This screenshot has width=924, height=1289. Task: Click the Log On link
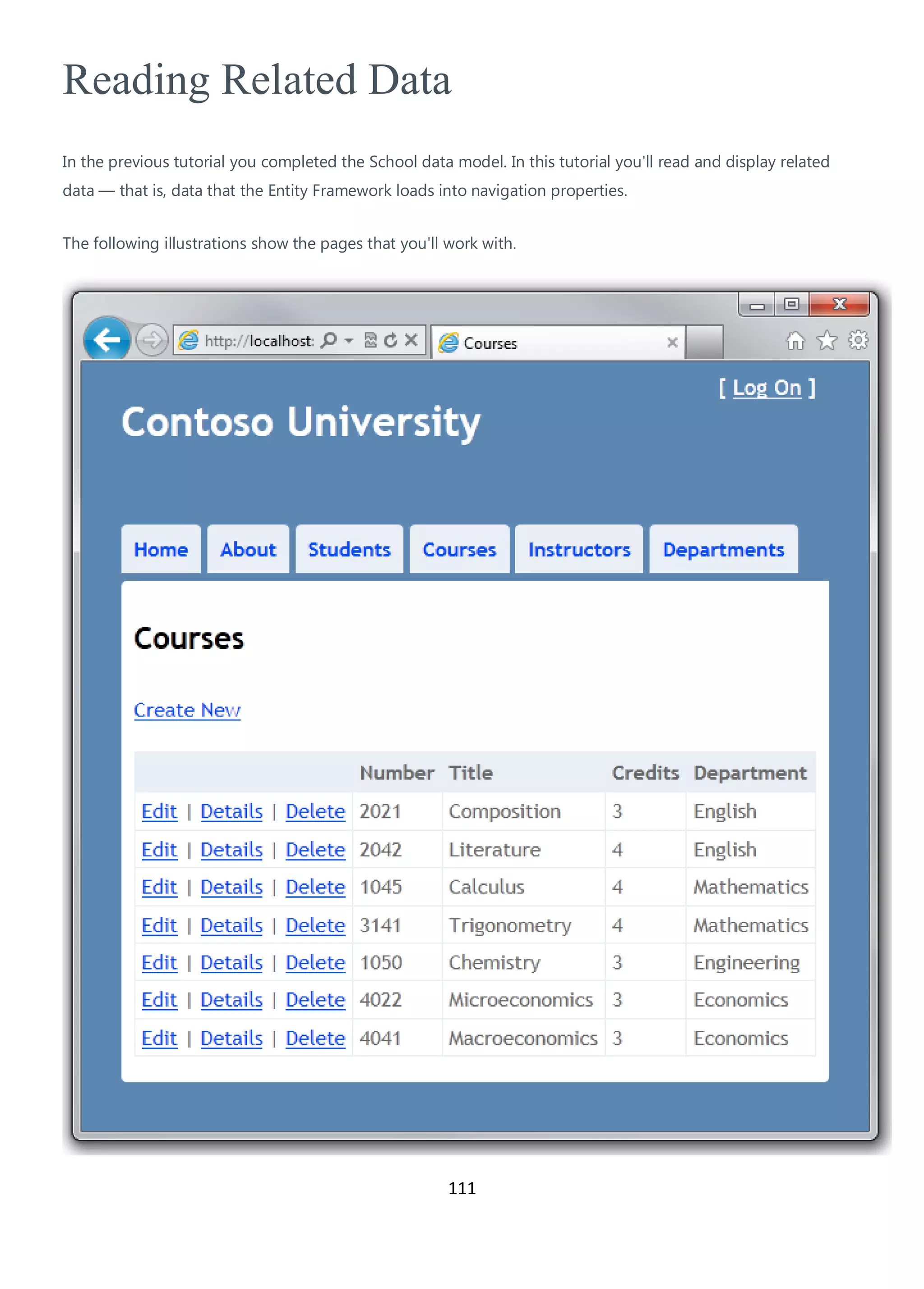click(767, 388)
